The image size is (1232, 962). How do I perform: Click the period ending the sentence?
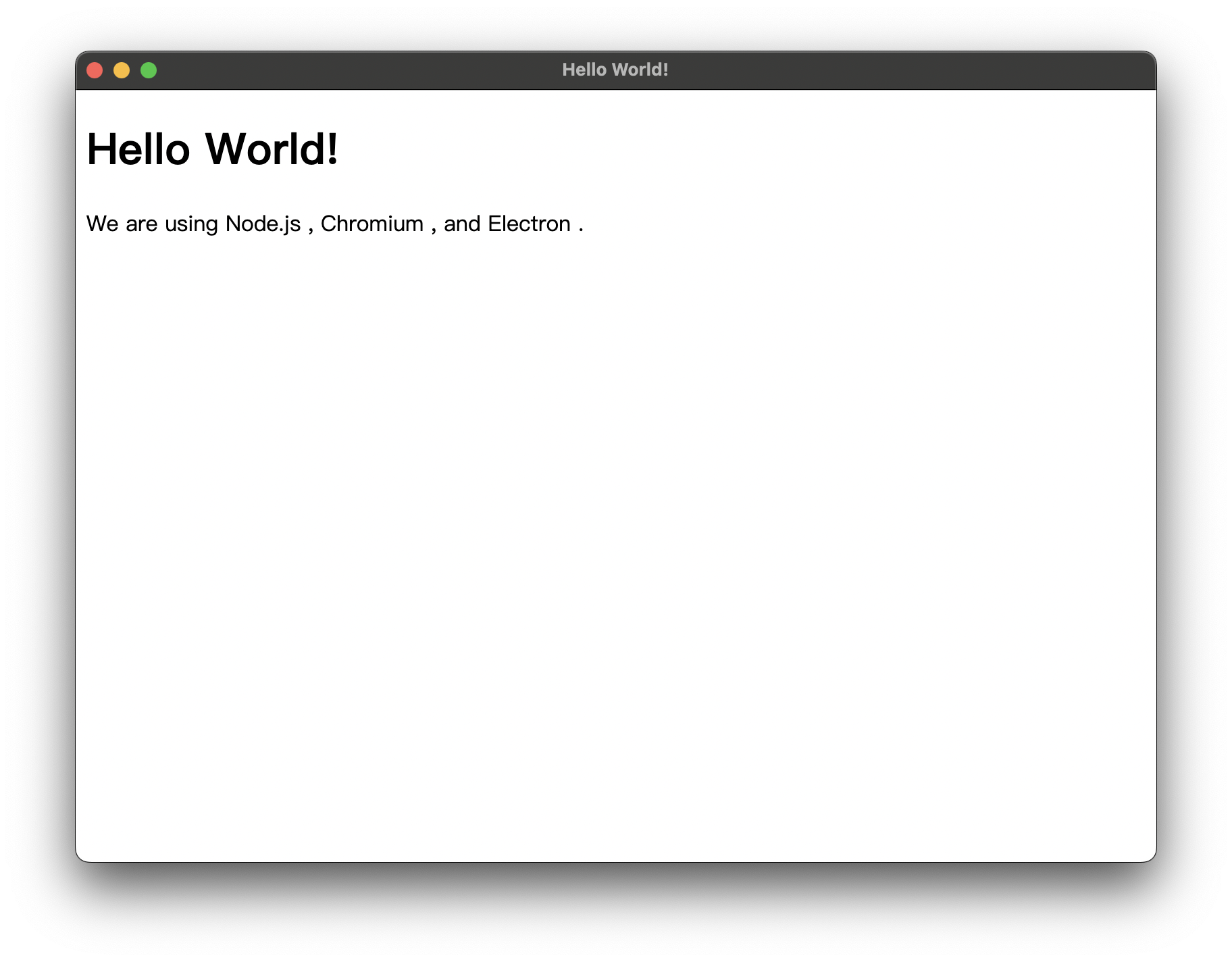[582, 226]
